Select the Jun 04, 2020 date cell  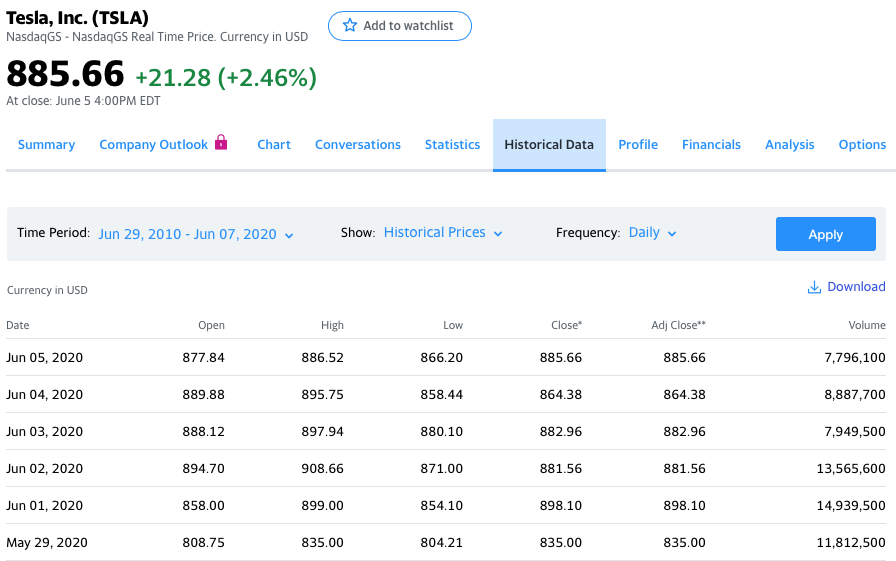click(45, 395)
